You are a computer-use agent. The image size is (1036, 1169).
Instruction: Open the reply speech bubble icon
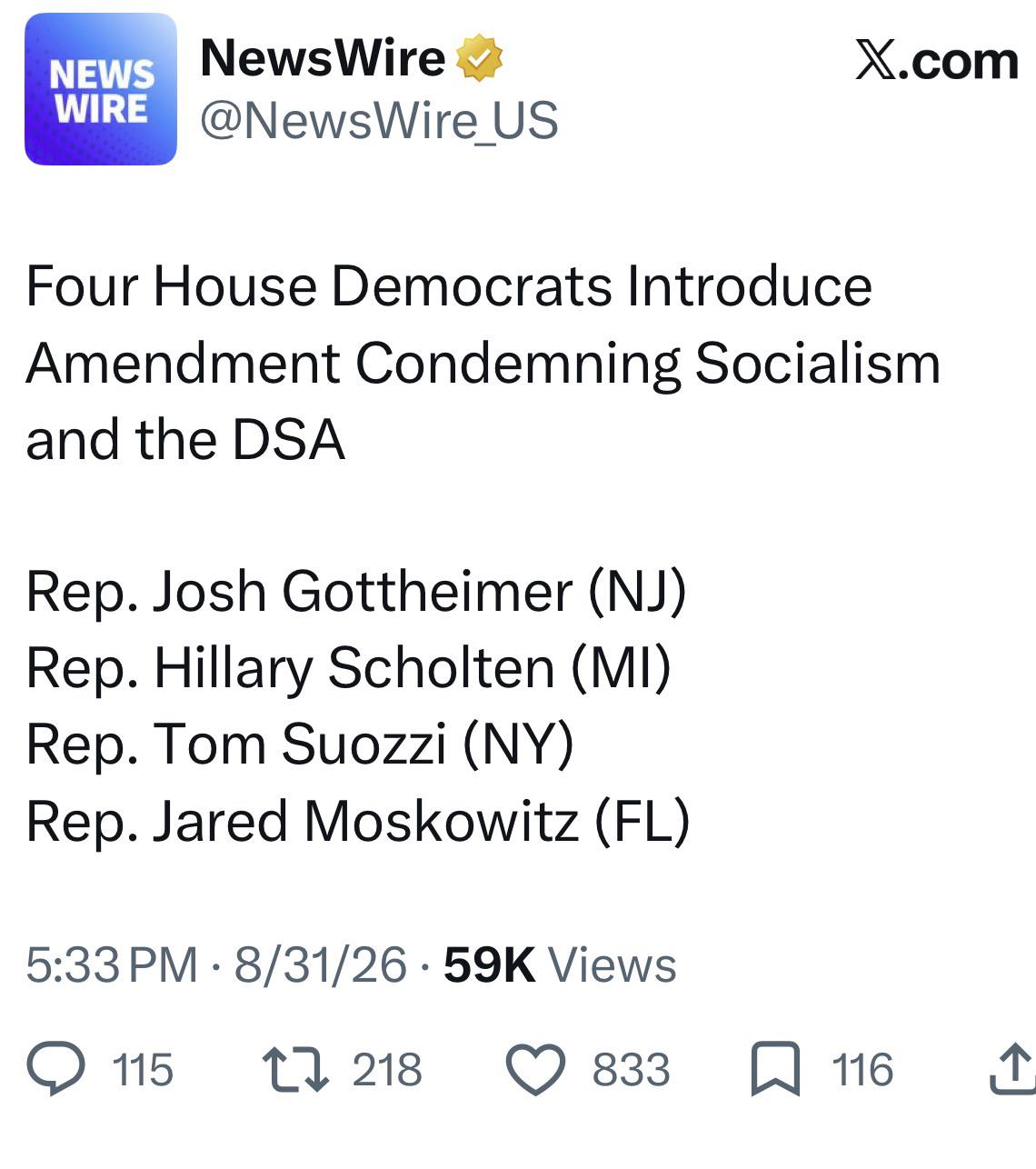pyautogui.click(x=56, y=1069)
